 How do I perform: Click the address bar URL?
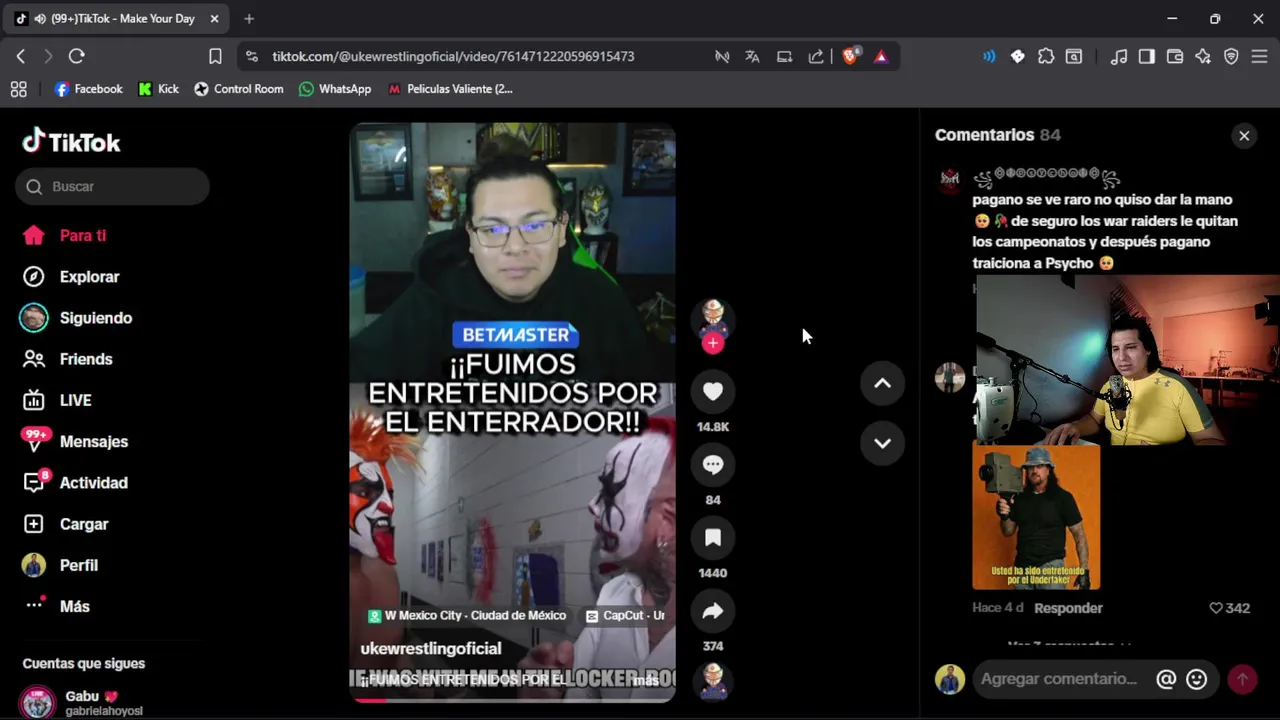(453, 56)
